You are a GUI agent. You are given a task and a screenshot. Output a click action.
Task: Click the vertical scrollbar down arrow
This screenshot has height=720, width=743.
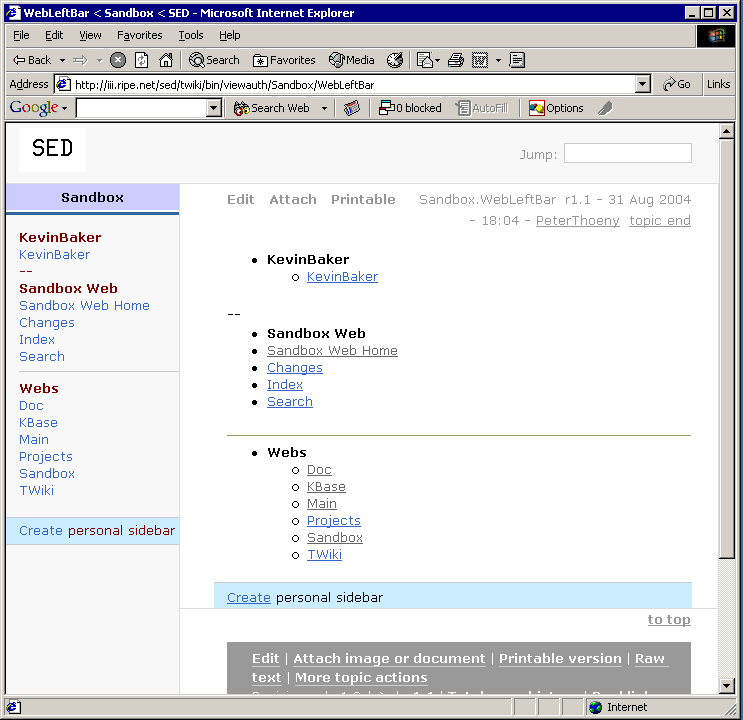[727, 686]
